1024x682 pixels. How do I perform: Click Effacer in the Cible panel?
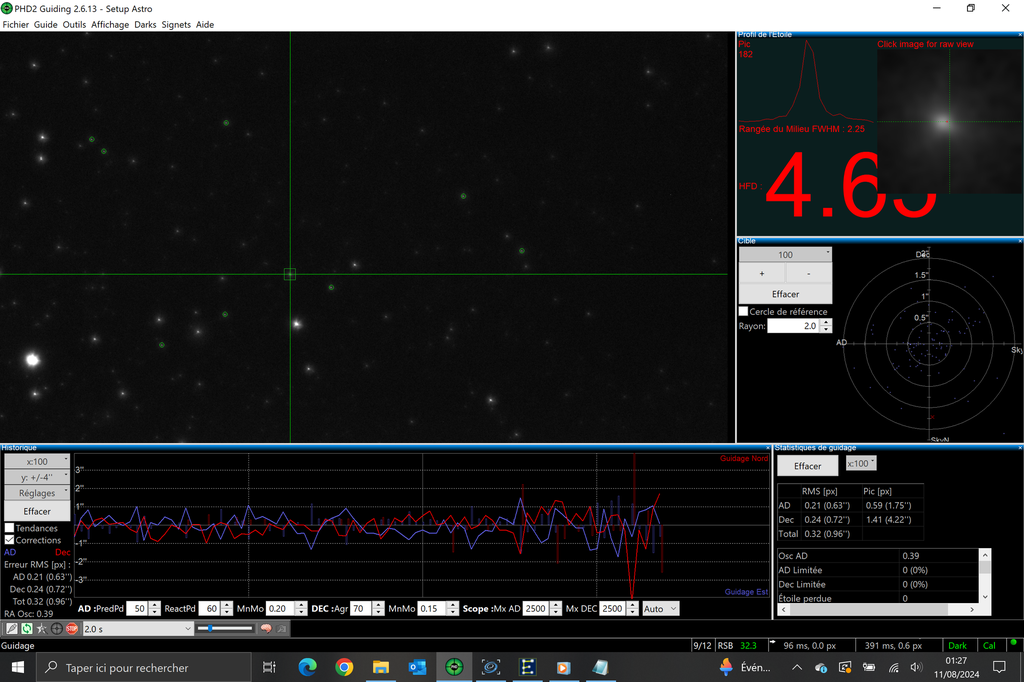(x=785, y=294)
